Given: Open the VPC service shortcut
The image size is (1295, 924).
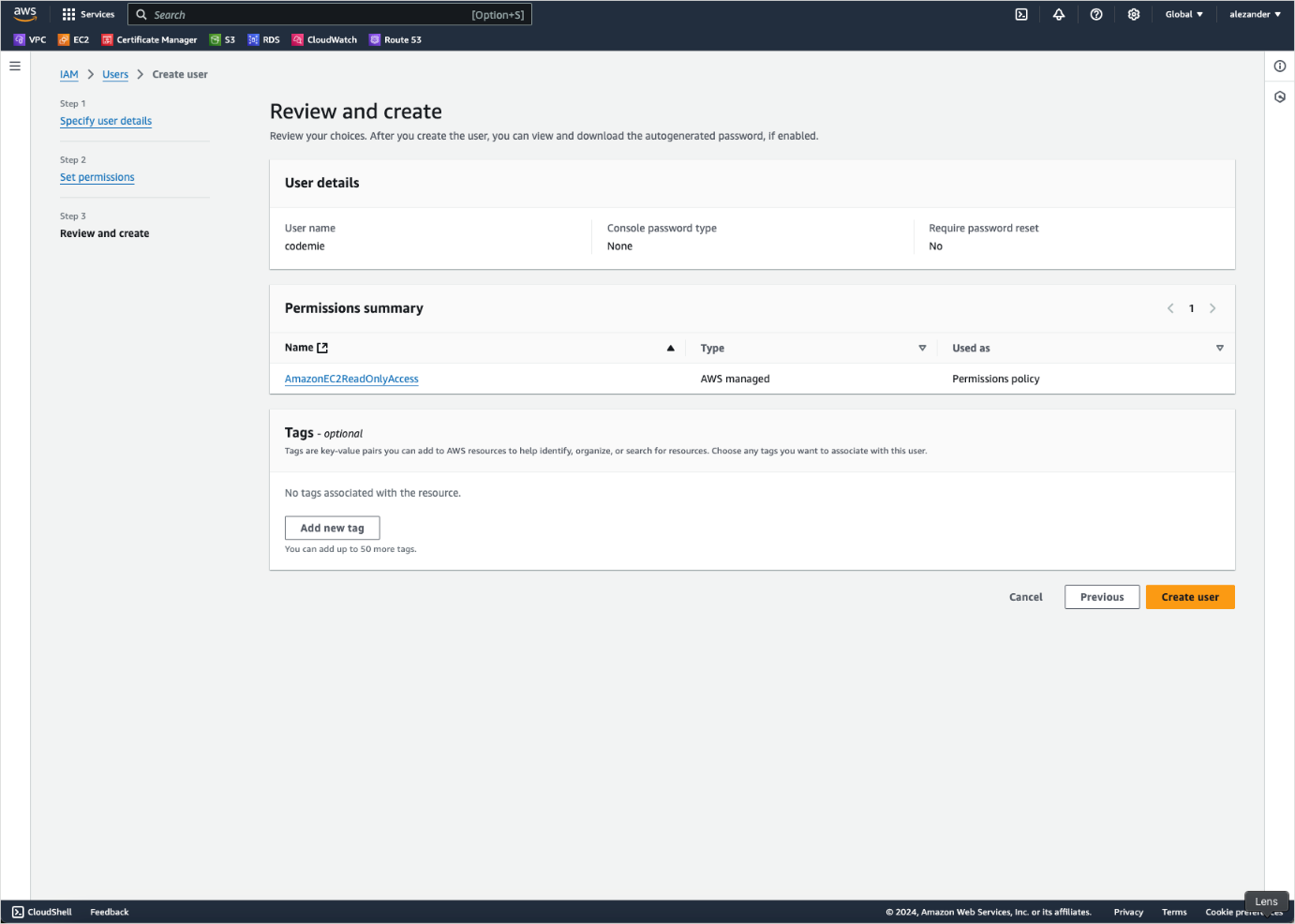Looking at the screenshot, I should (31, 39).
